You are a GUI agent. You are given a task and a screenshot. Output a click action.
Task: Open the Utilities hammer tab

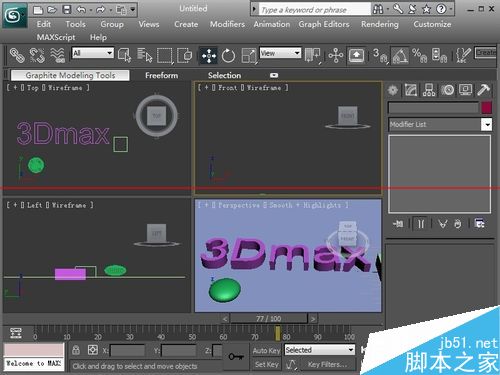click(483, 90)
